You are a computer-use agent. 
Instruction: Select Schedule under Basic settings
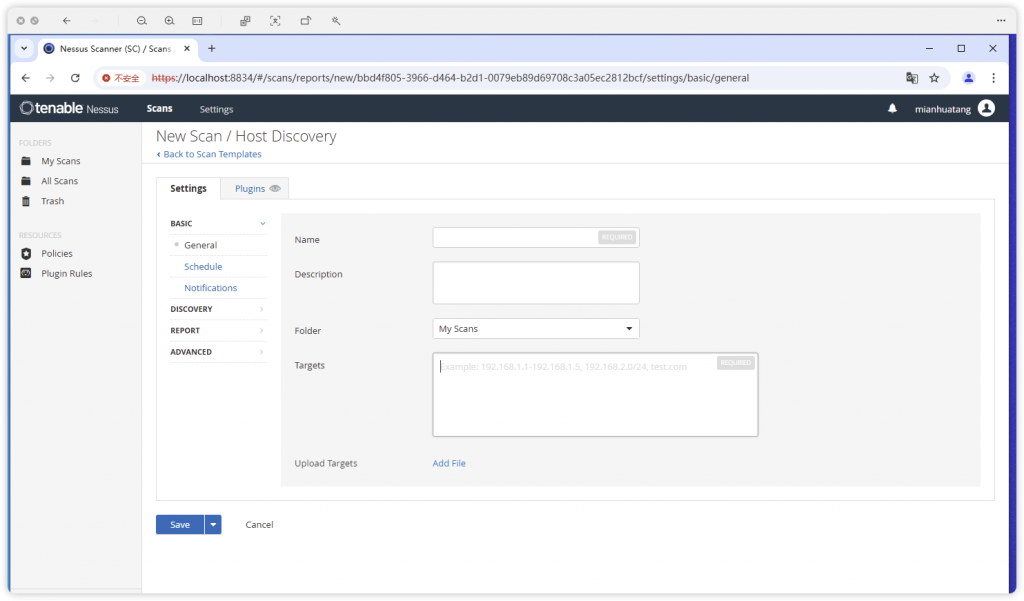[203, 267]
